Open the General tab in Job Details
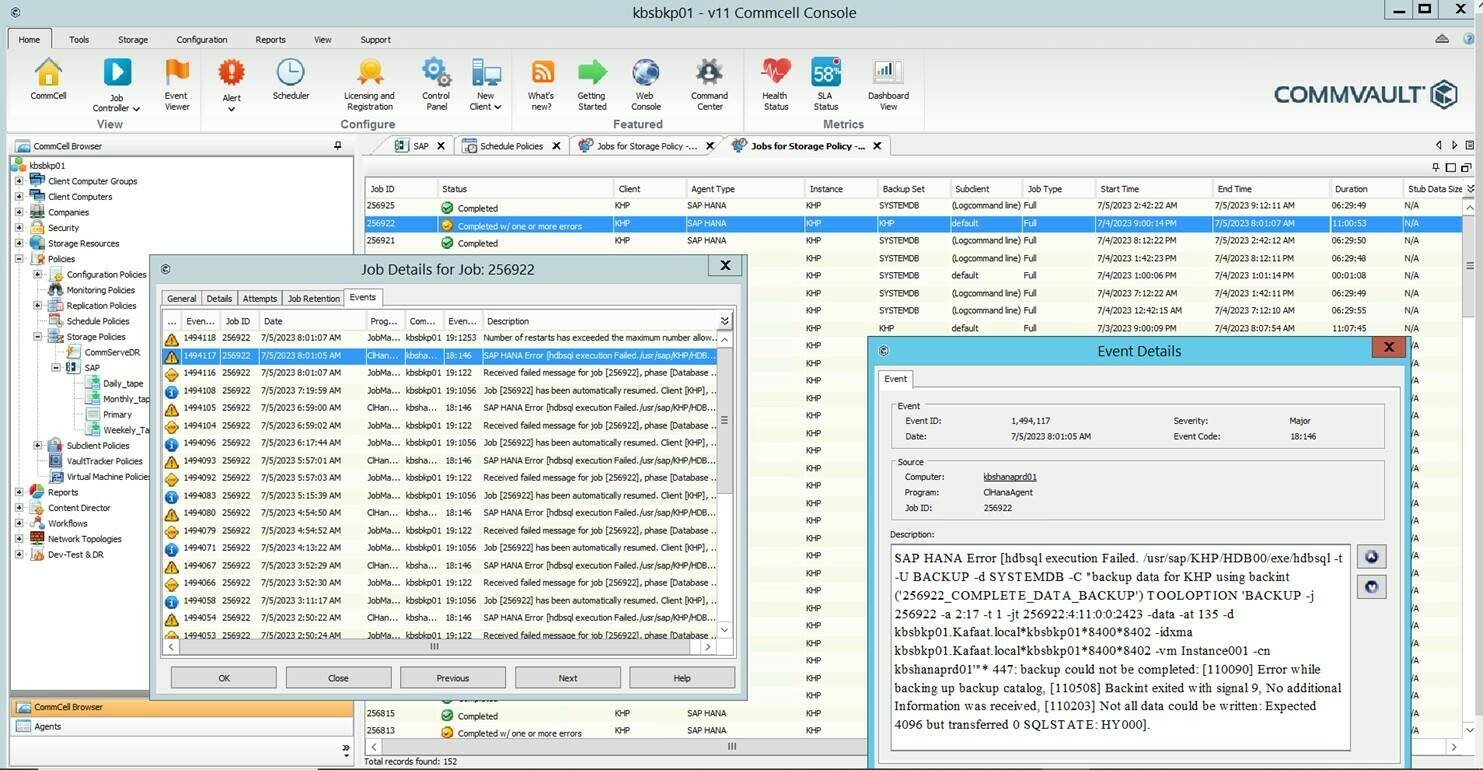 pyautogui.click(x=181, y=298)
